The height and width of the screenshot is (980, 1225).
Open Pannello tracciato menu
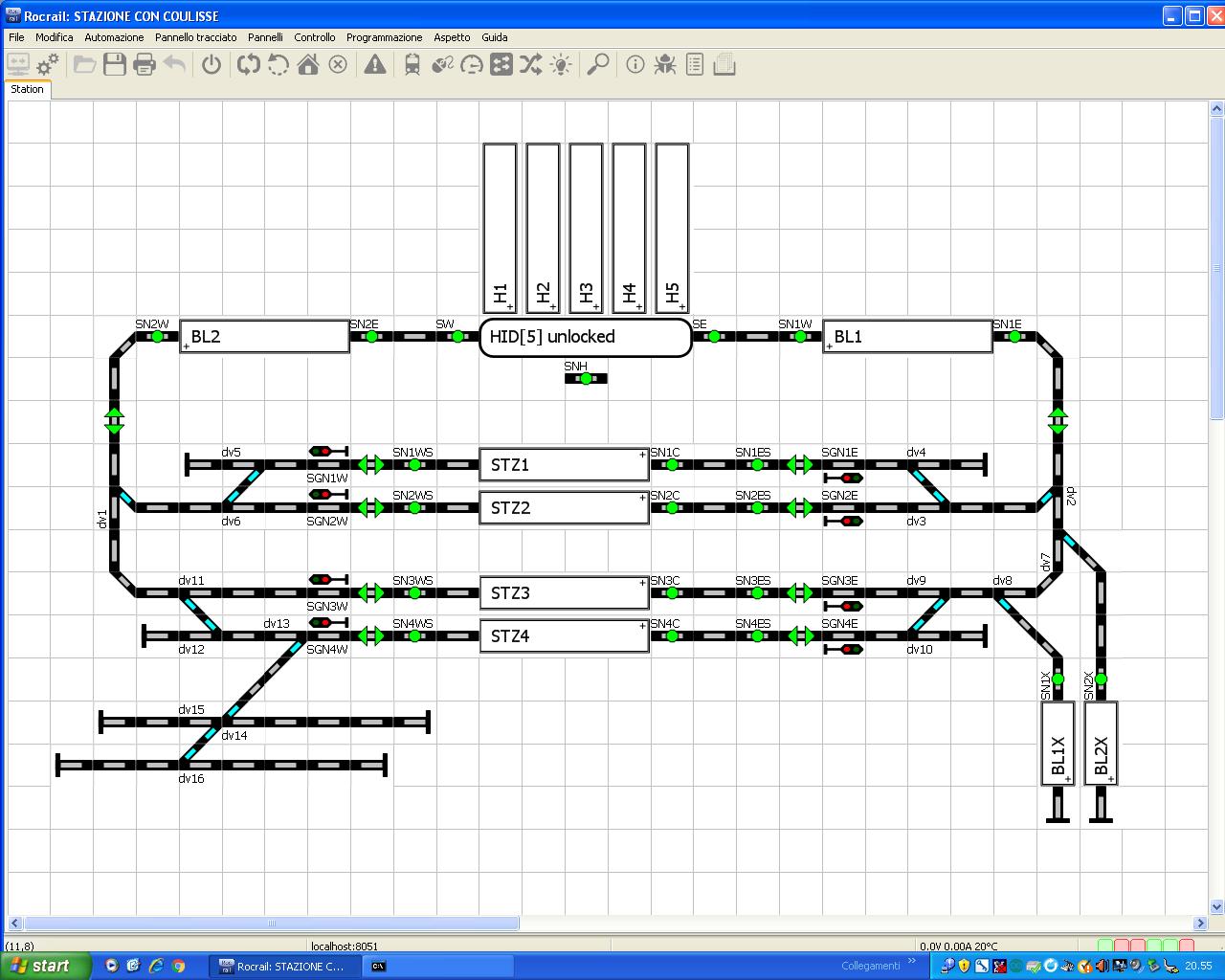point(196,37)
